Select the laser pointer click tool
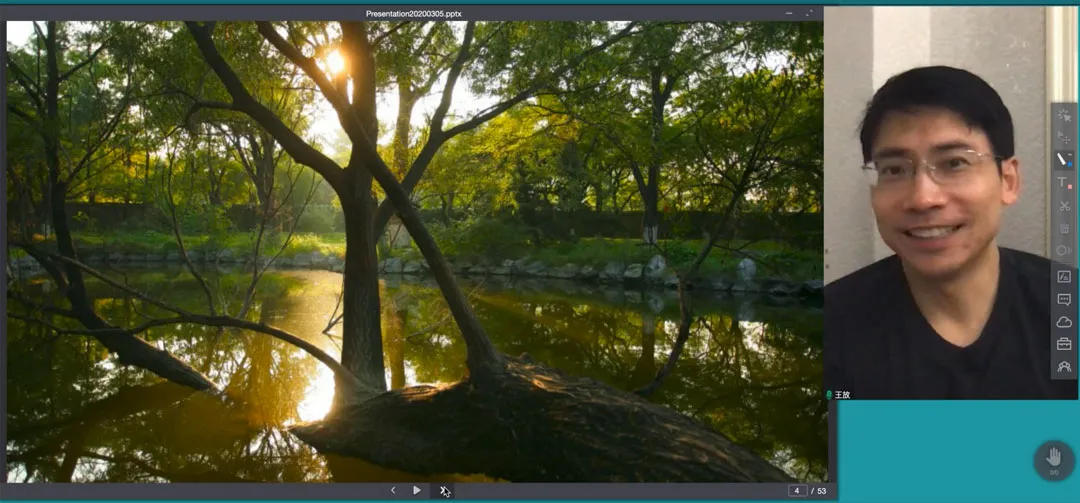This screenshot has width=1080, height=503. pos(1064,114)
